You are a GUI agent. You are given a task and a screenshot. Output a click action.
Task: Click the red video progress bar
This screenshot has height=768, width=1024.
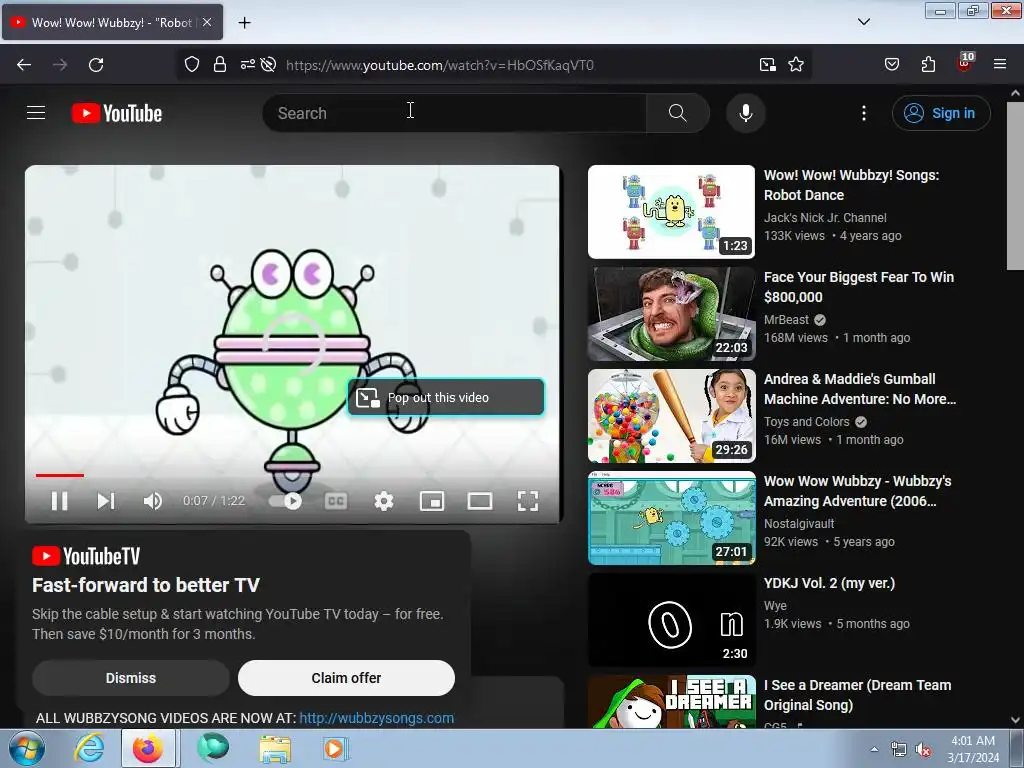[x=59, y=475]
